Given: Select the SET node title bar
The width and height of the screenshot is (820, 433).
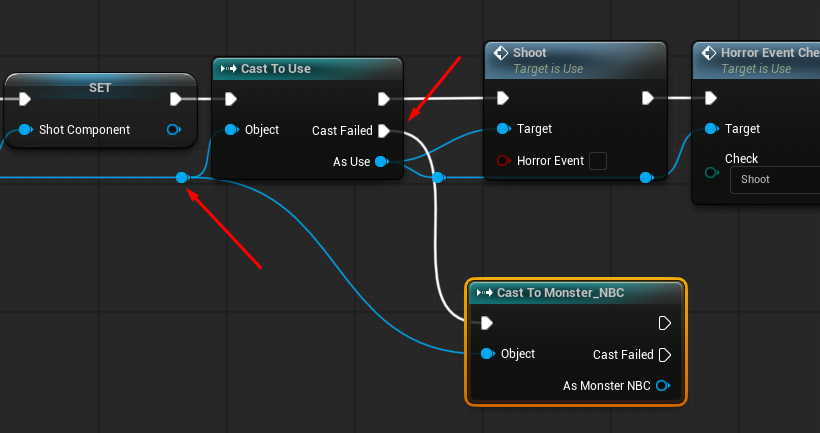Looking at the screenshot, I should 98,87.
